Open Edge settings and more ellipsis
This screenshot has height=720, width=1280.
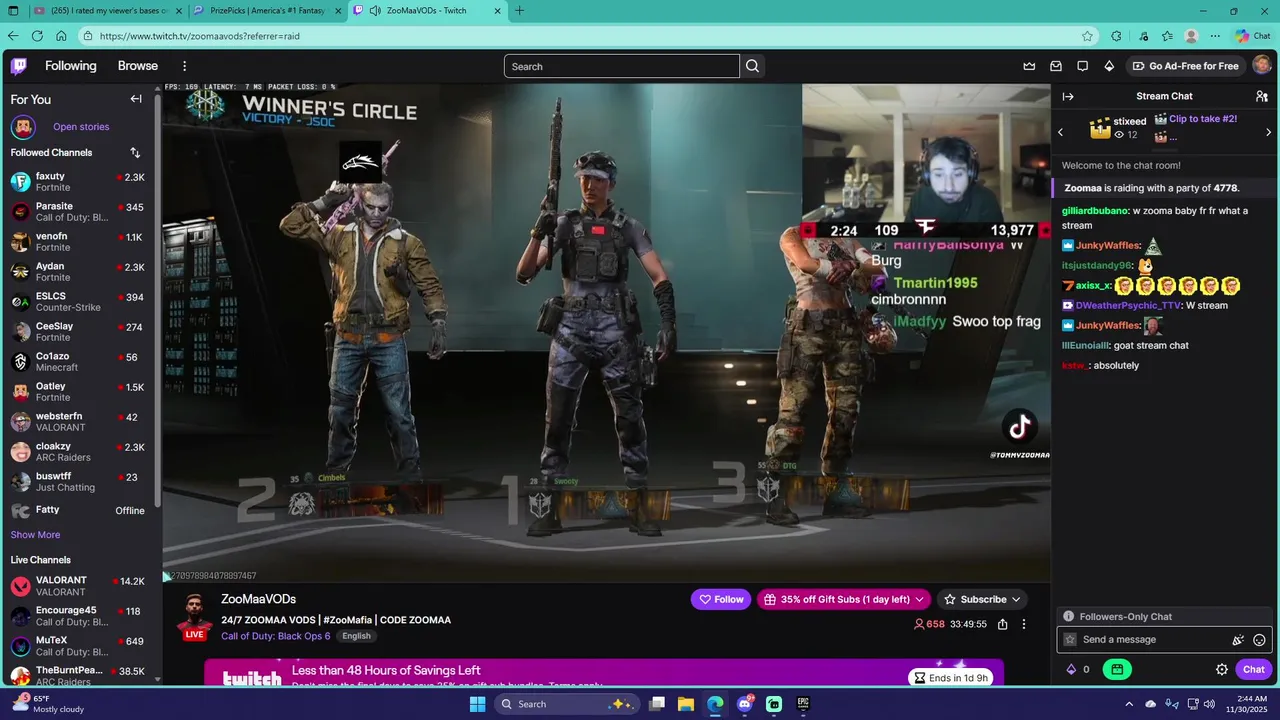coord(1216,36)
